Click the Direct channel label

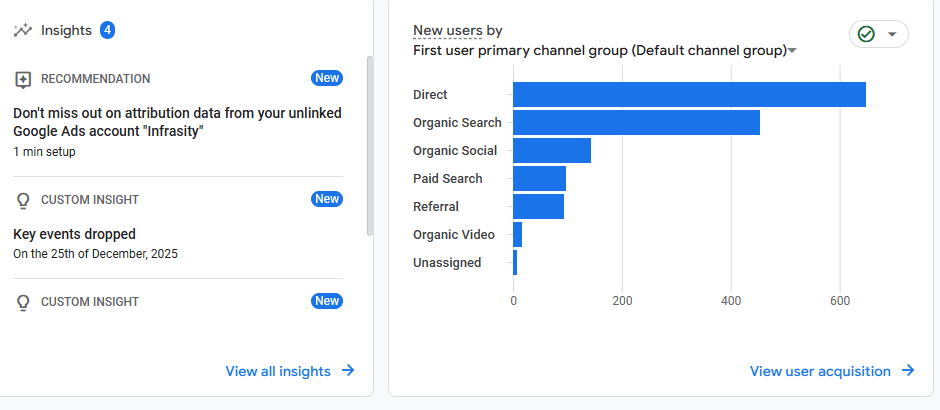point(430,95)
